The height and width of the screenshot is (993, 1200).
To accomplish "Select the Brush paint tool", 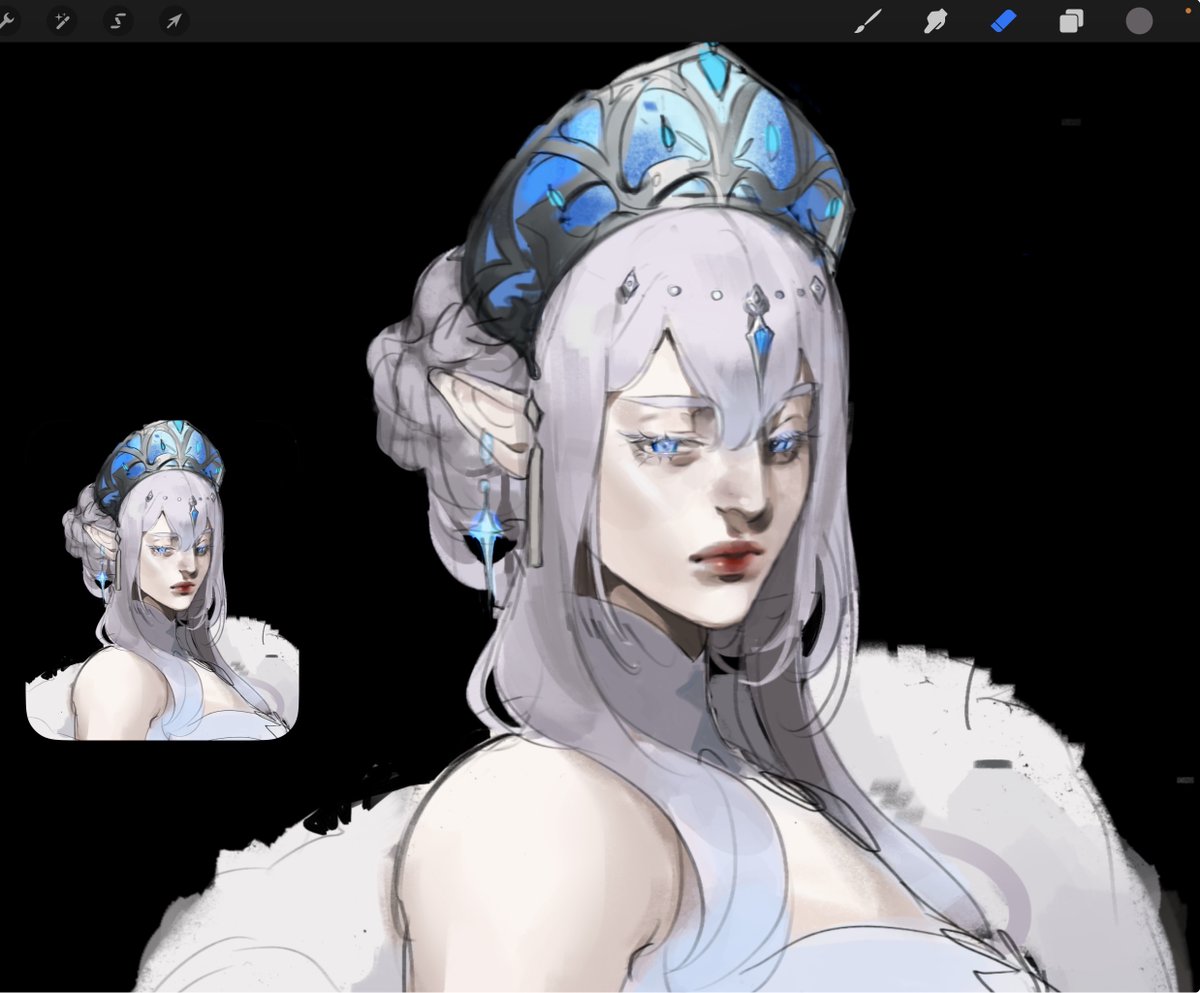I will 868,21.
